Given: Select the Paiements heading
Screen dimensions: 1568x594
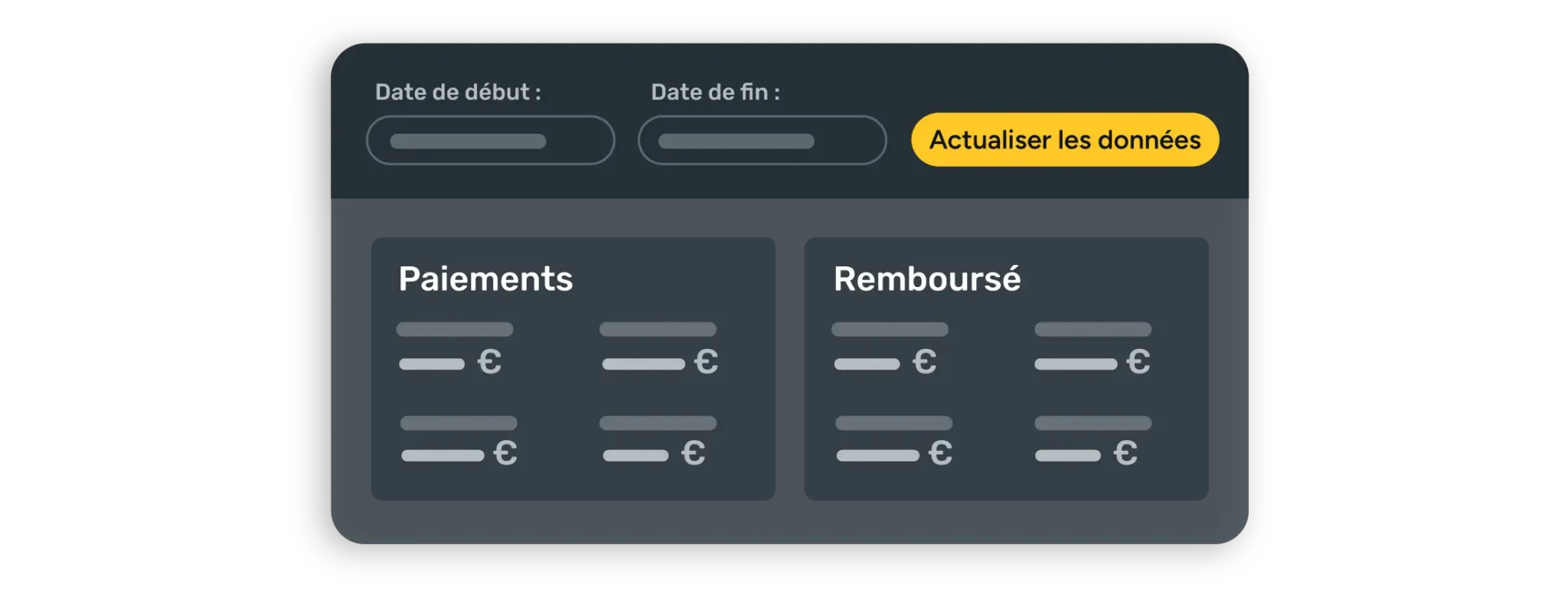Looking at the screenshot, I should (x=485, y=279).
